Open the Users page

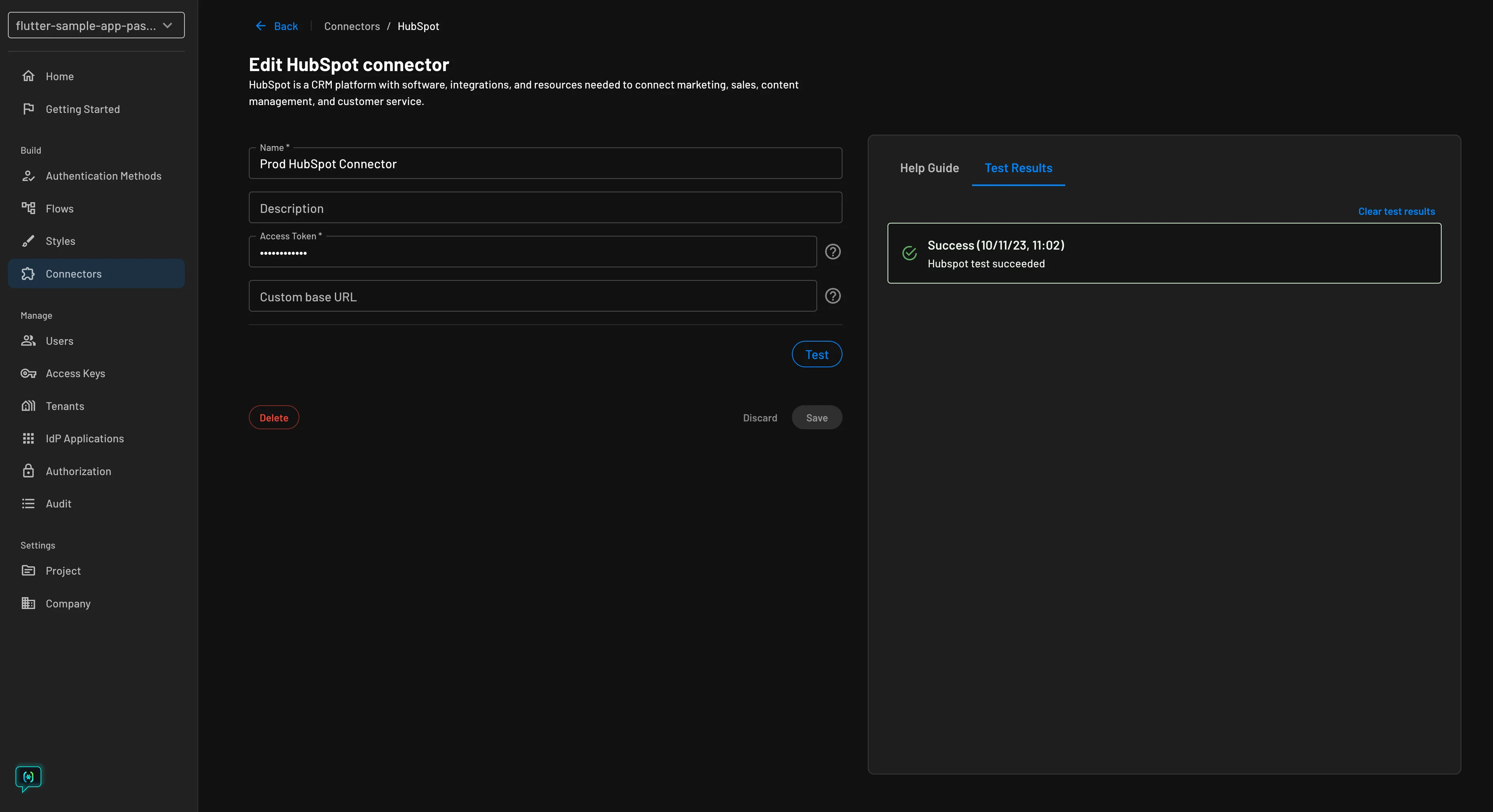96,341
